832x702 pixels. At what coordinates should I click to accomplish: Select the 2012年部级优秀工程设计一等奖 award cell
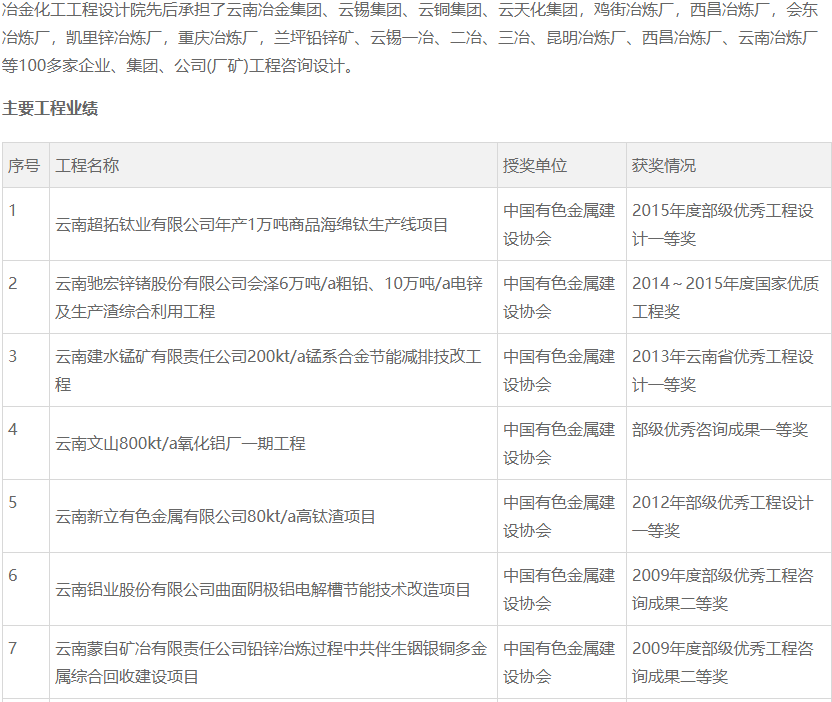point(722,516)
